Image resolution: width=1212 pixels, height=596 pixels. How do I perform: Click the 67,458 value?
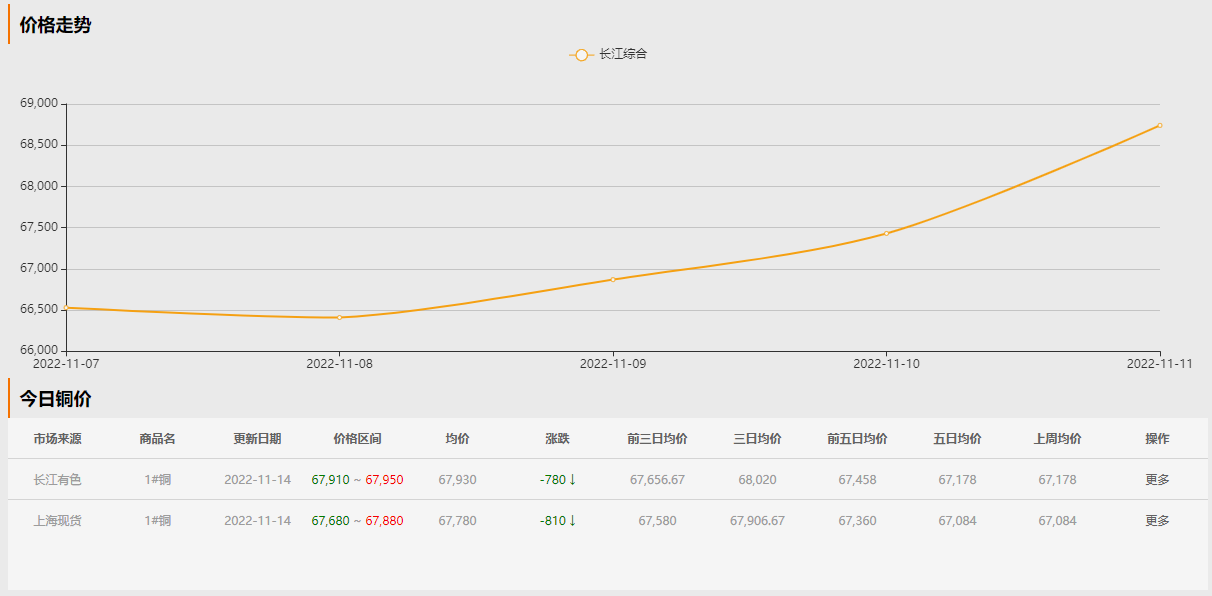[857, 480]
